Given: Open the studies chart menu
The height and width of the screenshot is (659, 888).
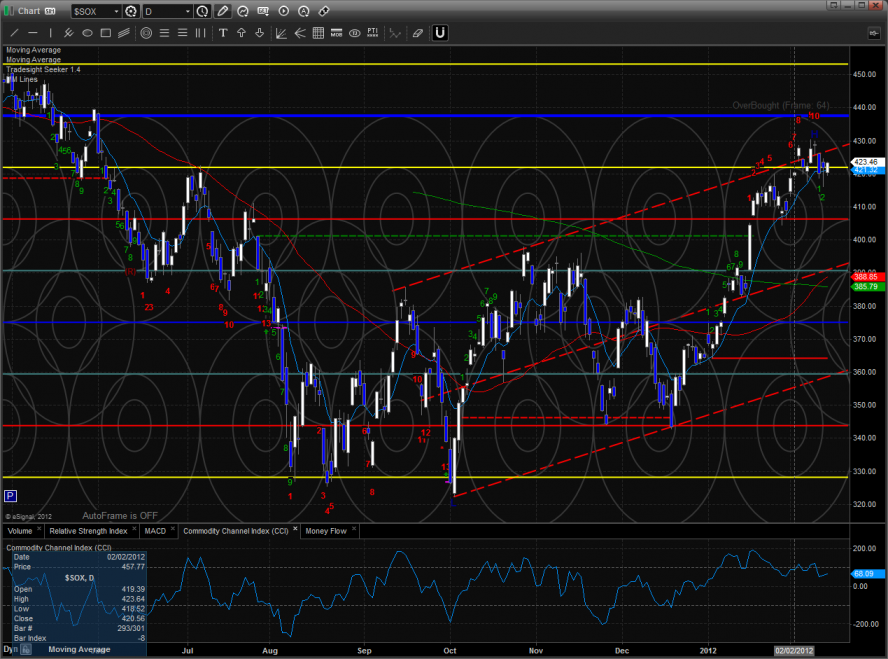Looking at the screenshot, I should 243,11.
